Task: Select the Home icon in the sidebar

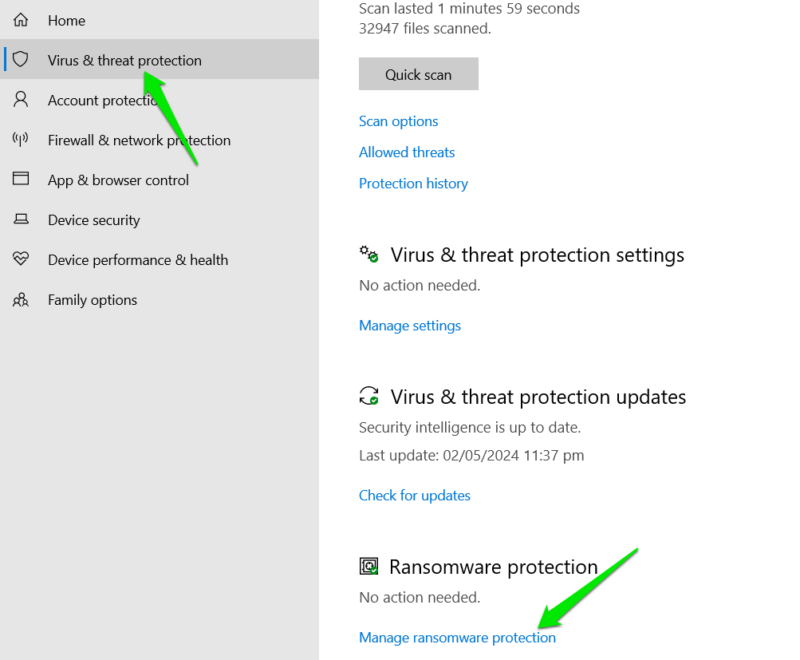Action: pyautogui.click(x=20, y=19)
